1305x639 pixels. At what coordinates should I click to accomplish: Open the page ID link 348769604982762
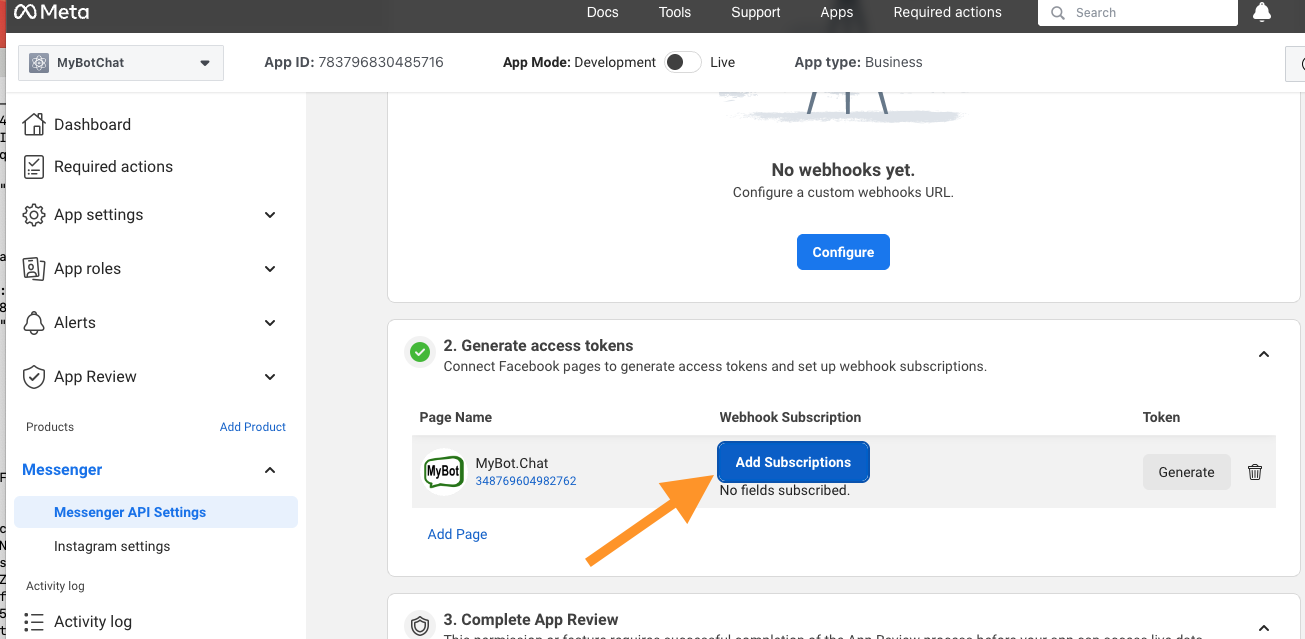[527, 481]
